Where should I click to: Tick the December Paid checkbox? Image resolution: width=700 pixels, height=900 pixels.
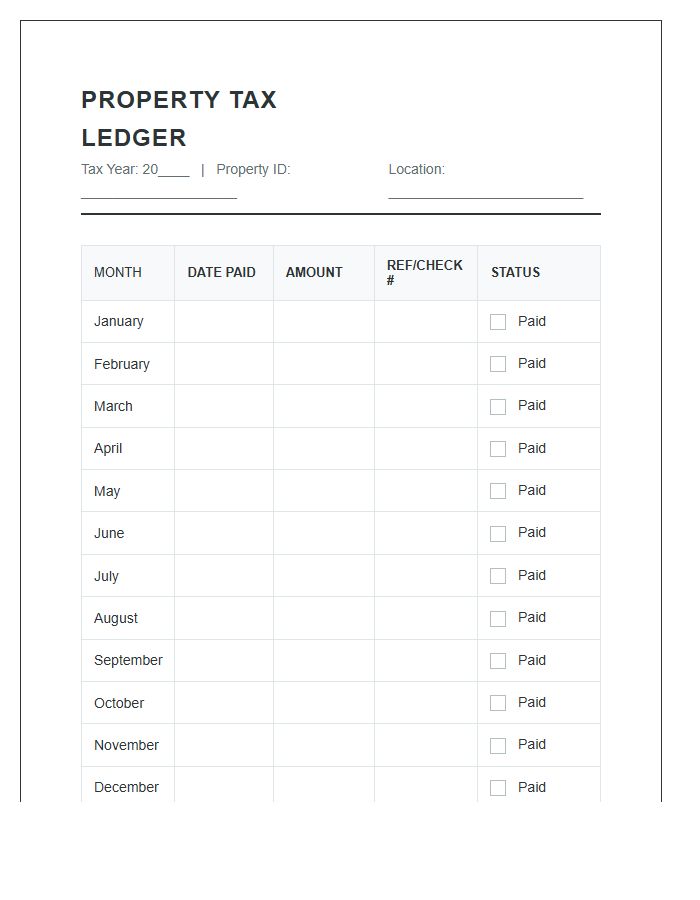(498, 788)
